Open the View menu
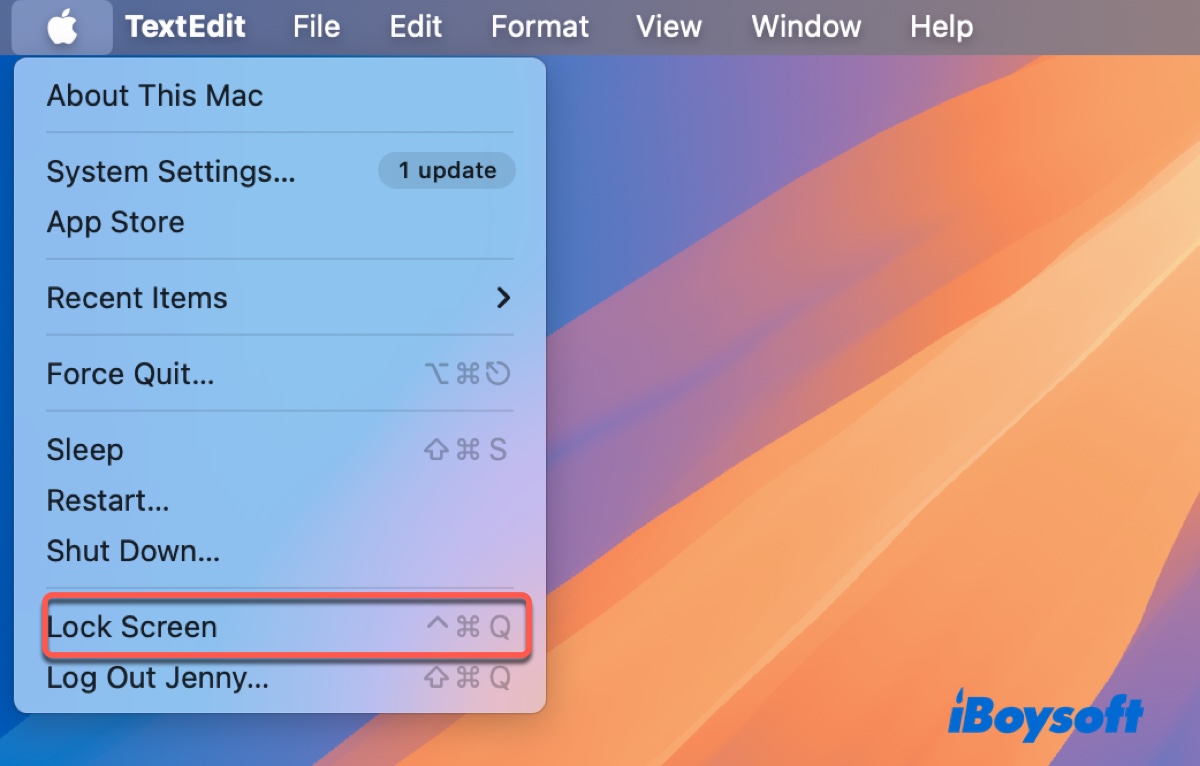The image size is (1200, 766). [x=669, y=27]
